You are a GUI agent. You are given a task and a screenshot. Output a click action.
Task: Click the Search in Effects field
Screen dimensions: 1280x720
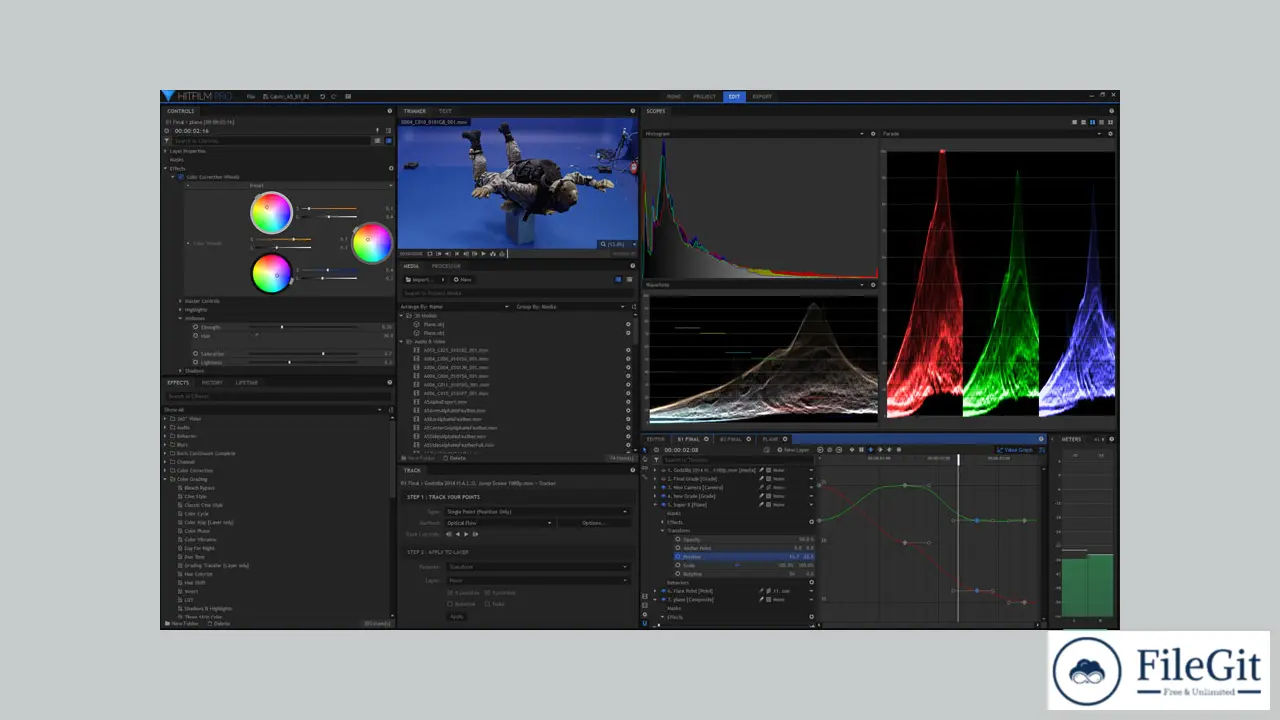pos(278,396)
